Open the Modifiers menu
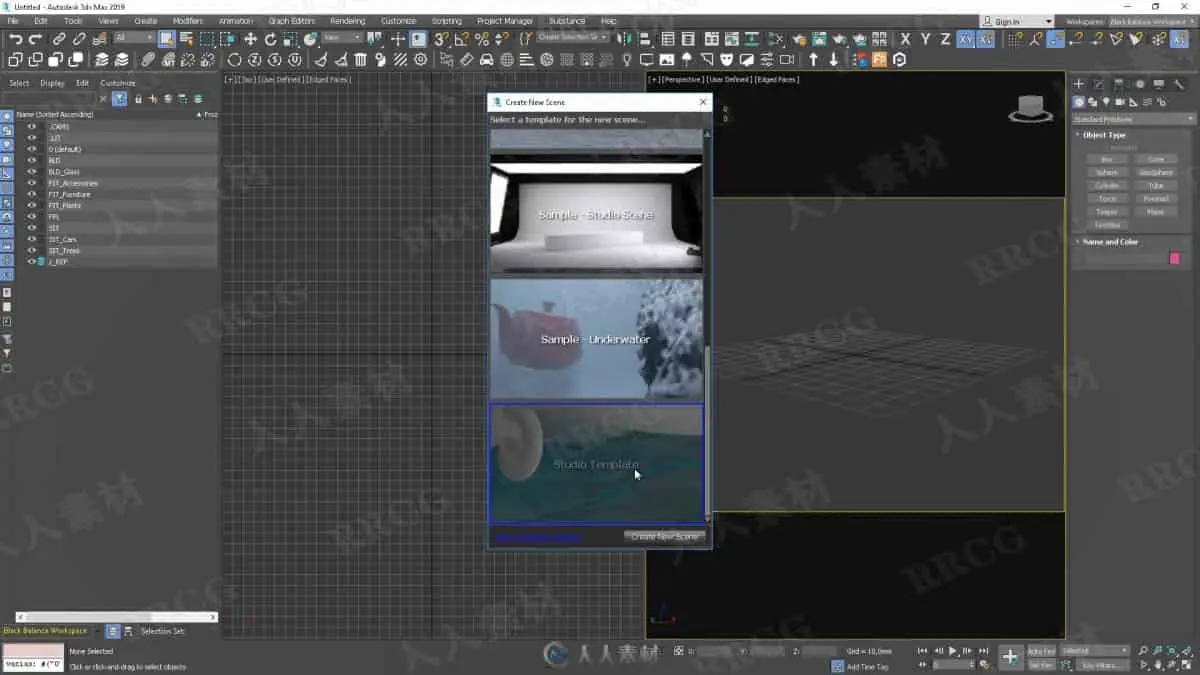This screenshot has width=1200, height=675. pyautogui.click(x=187, y=21)
